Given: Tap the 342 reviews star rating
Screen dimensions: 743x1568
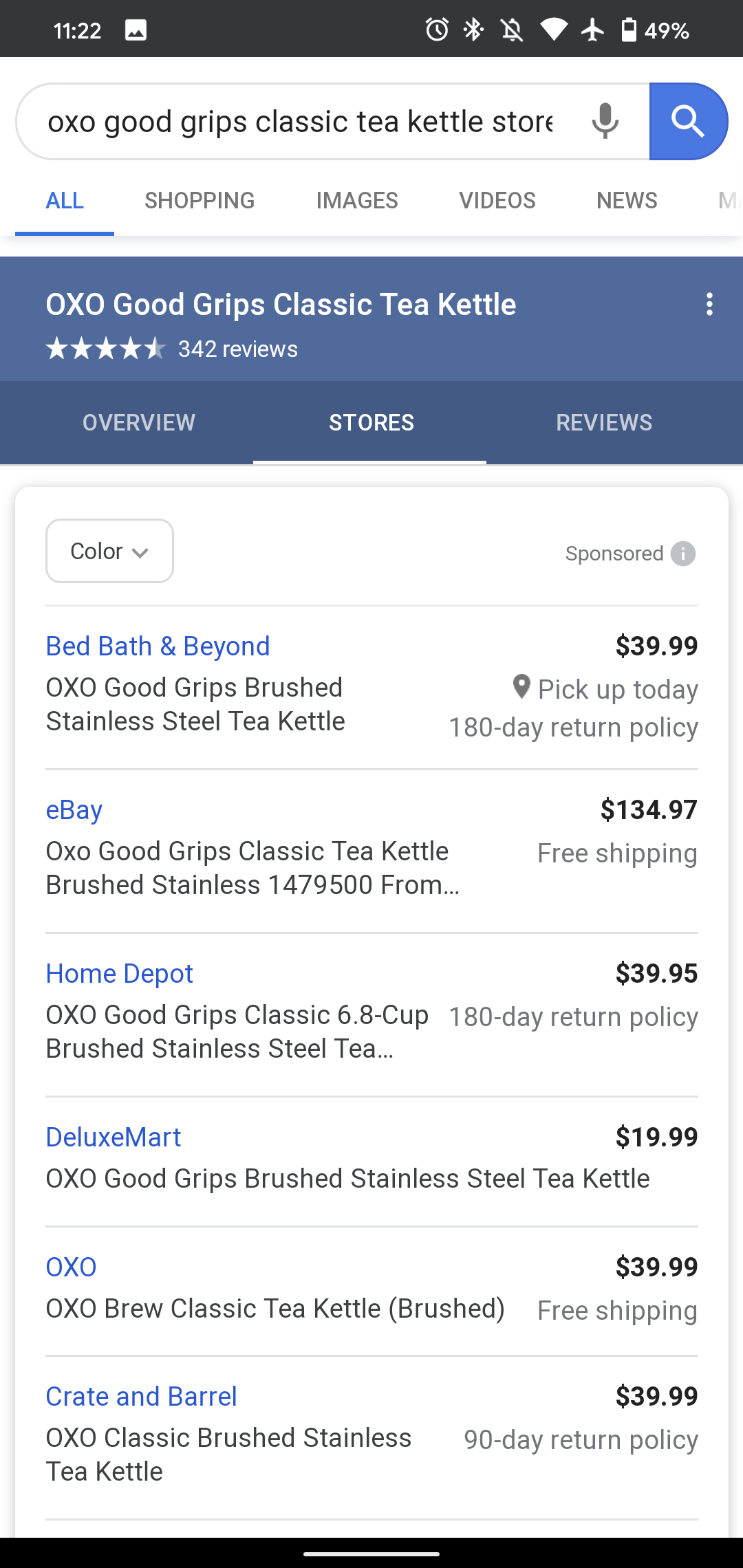Looking at the screenshot, I should click(x=171, y=349).
